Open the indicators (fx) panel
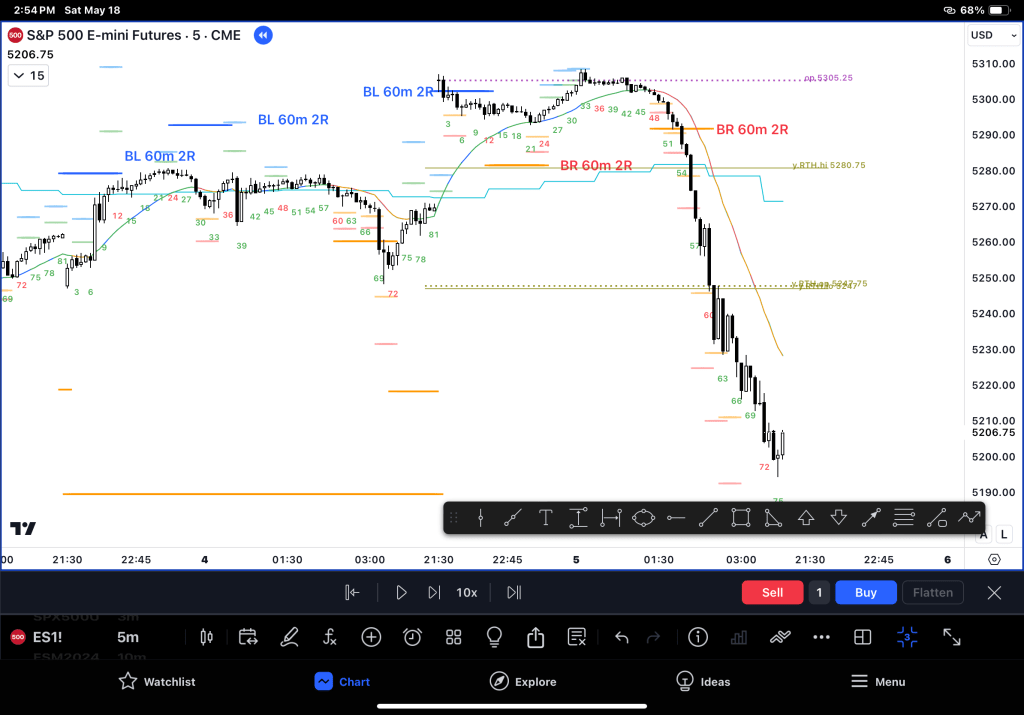This screenshot has width=1024, height=715. click(x=330, y=637)
